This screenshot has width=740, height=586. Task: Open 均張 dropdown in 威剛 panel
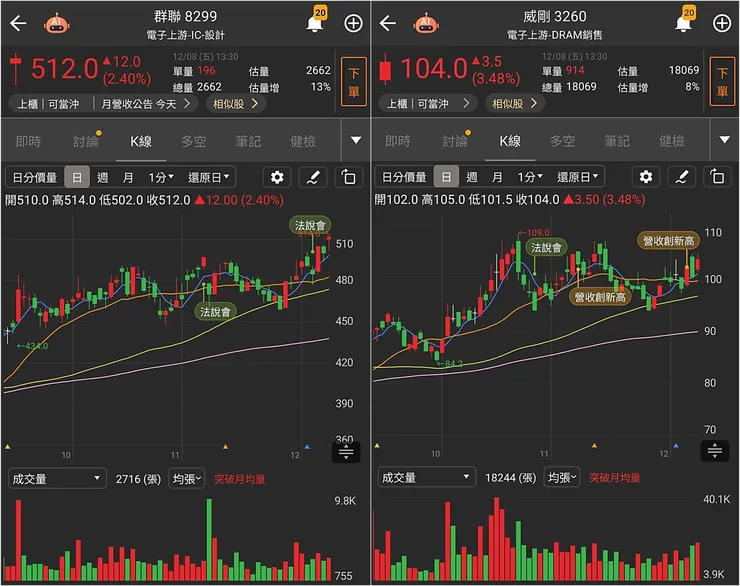click(x=561, y=477)
